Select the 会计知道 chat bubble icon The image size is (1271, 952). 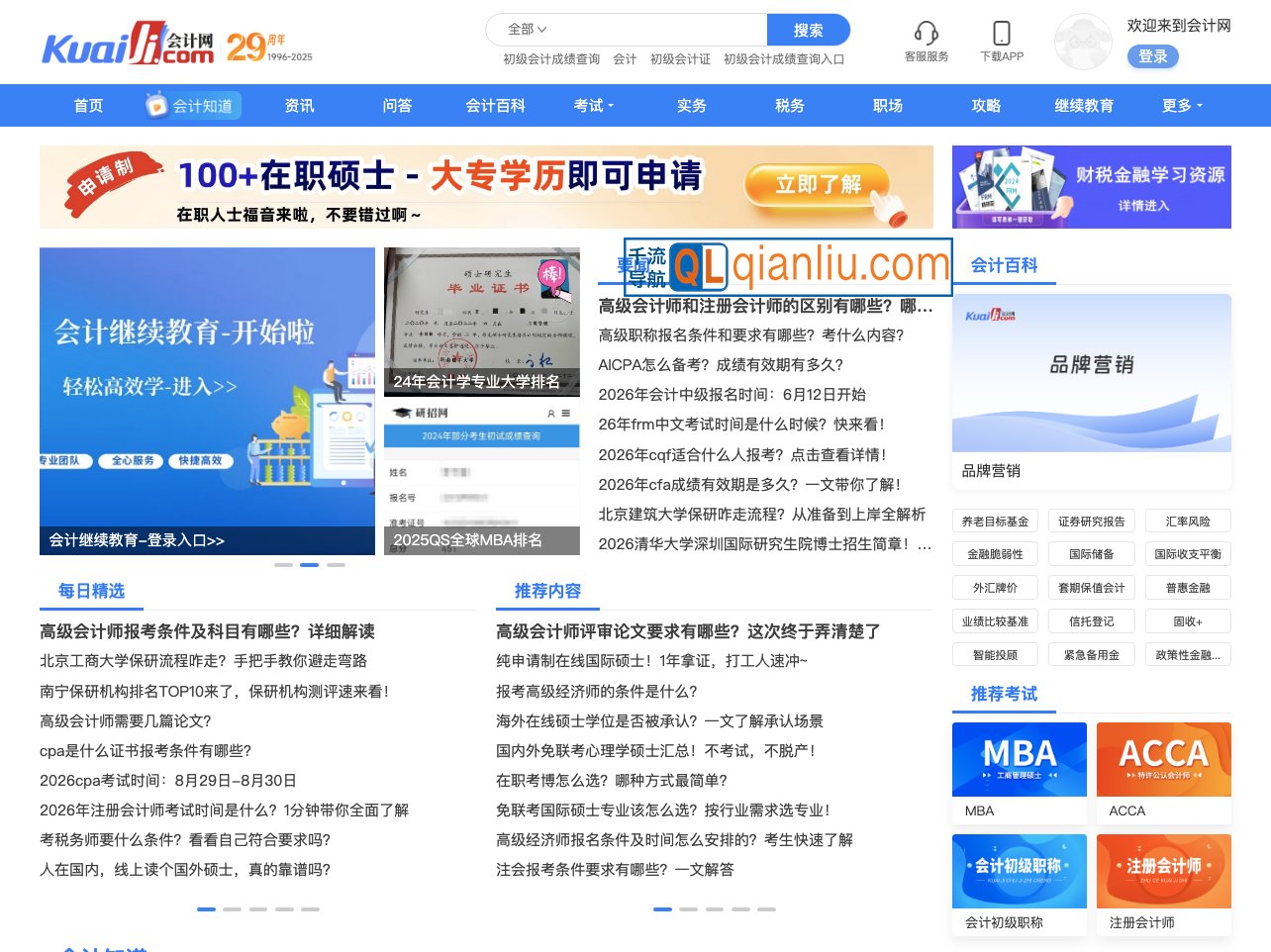156,105
